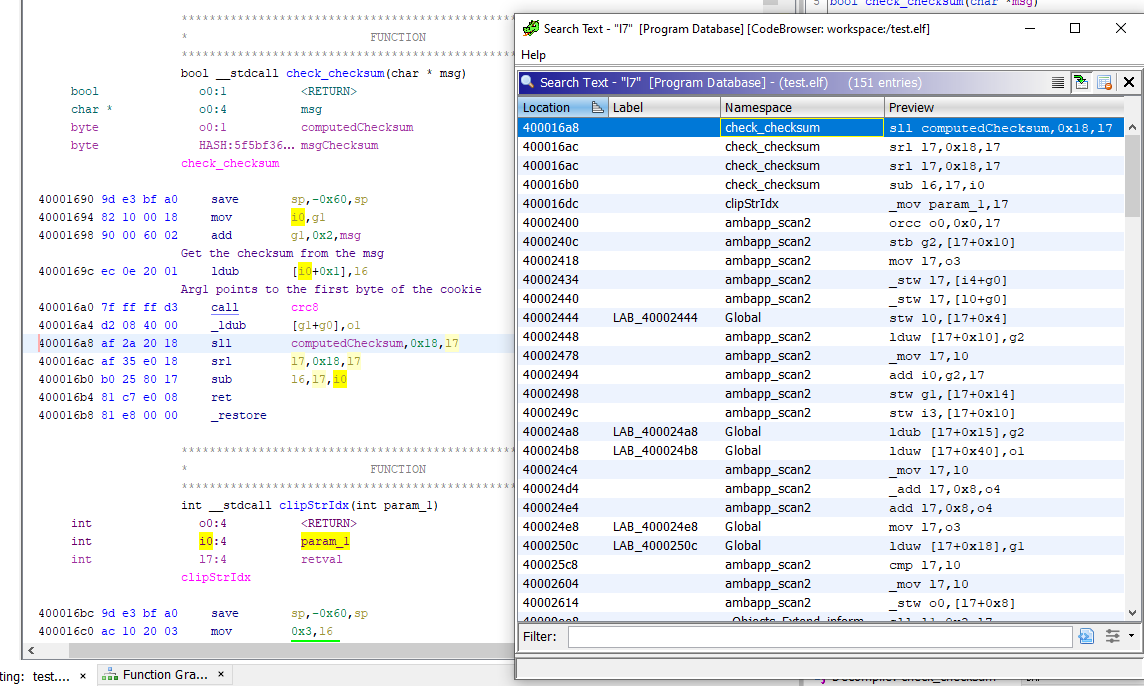Click address 40001690 at the save instruction
Image resolution: width=1144 pixels, height=686 pixels.
[66, 199]
